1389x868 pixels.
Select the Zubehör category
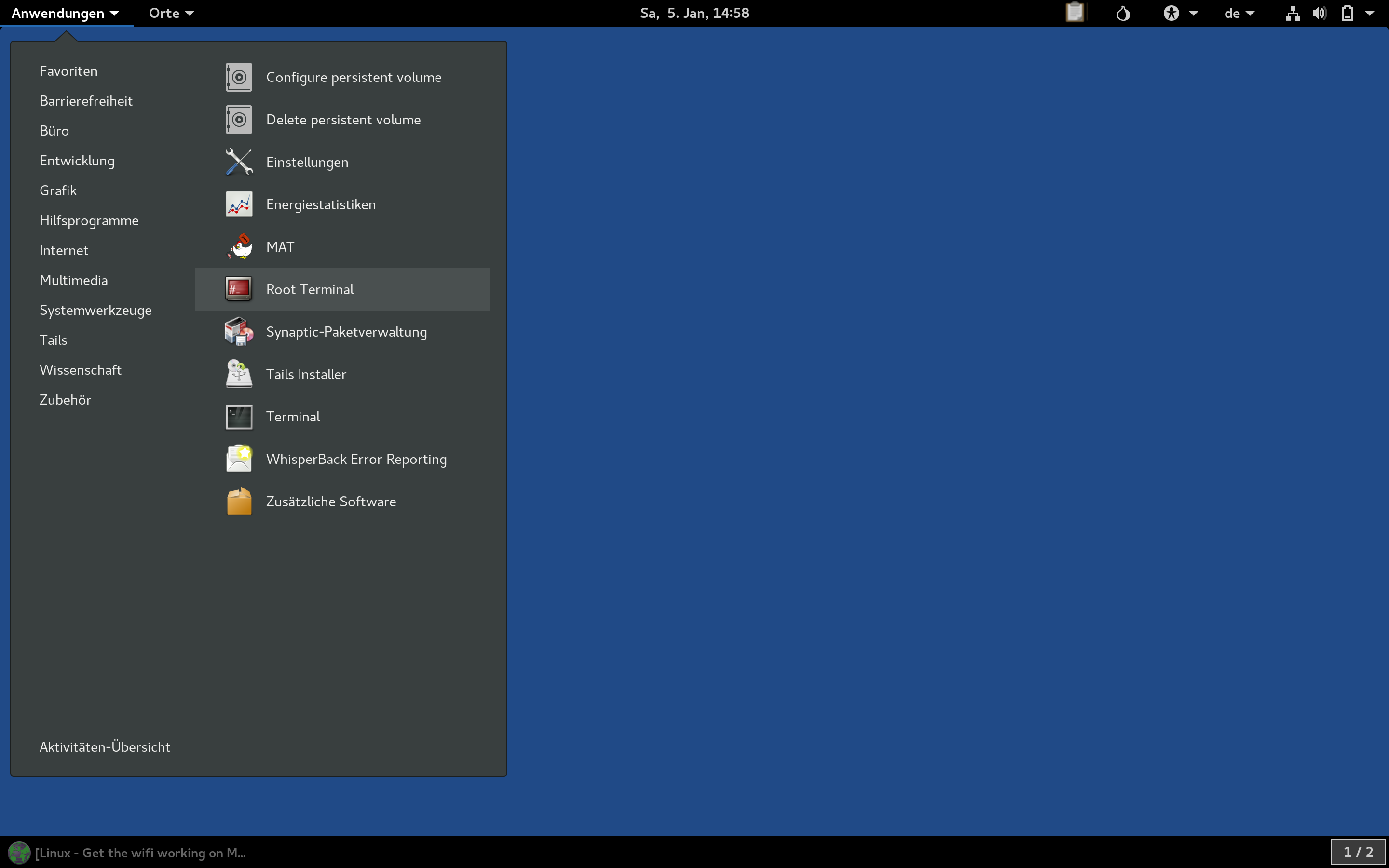(66, 400)
